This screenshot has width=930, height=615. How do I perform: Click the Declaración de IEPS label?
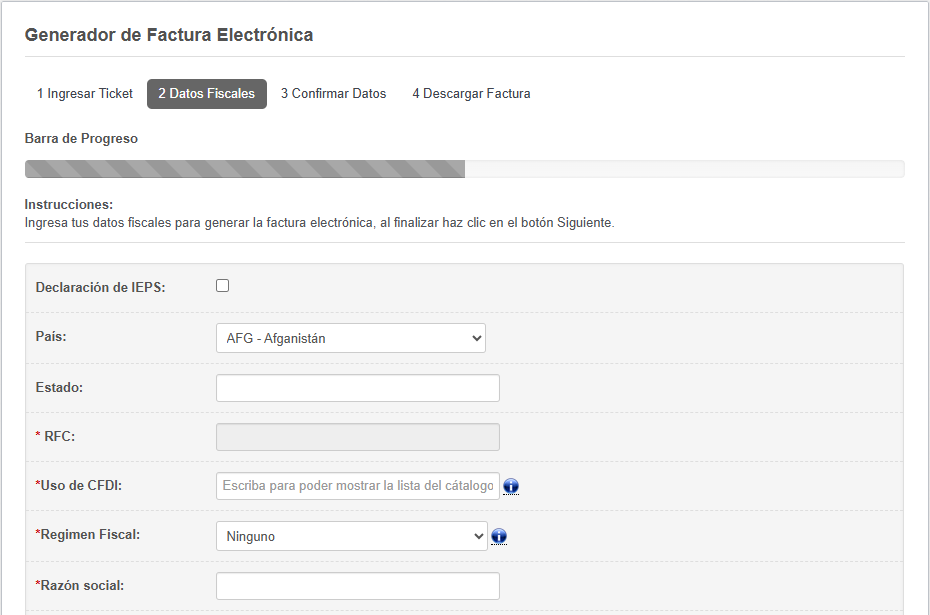[x=100, y=288]
